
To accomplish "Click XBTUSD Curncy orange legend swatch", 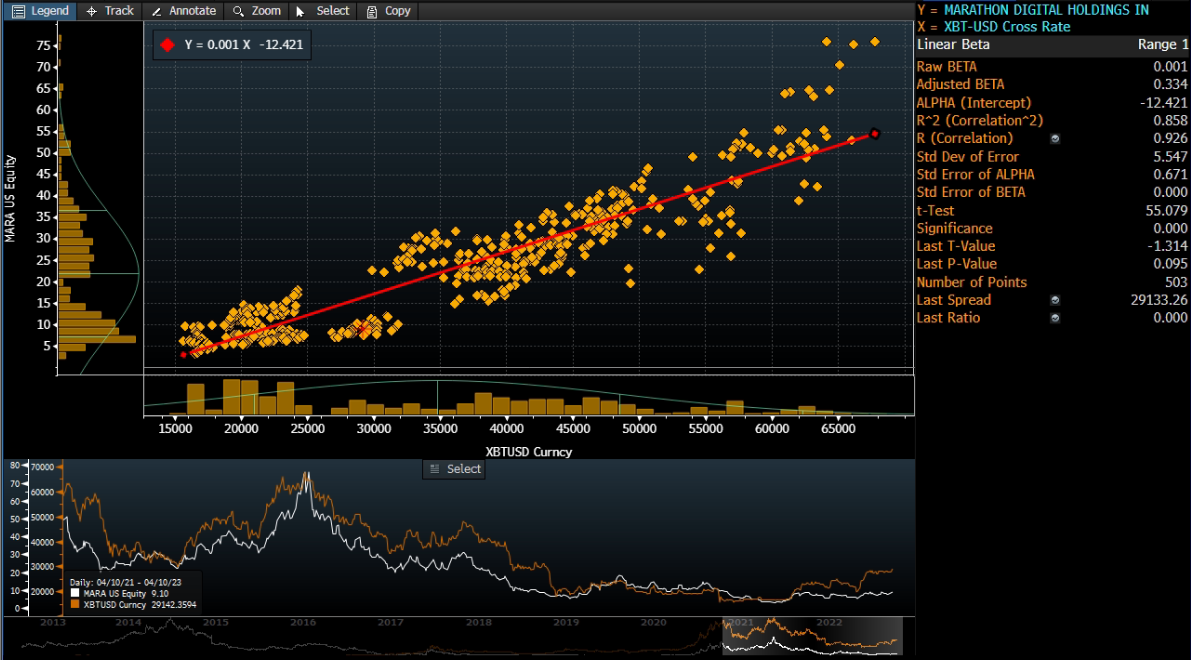I will pos(74,605).
